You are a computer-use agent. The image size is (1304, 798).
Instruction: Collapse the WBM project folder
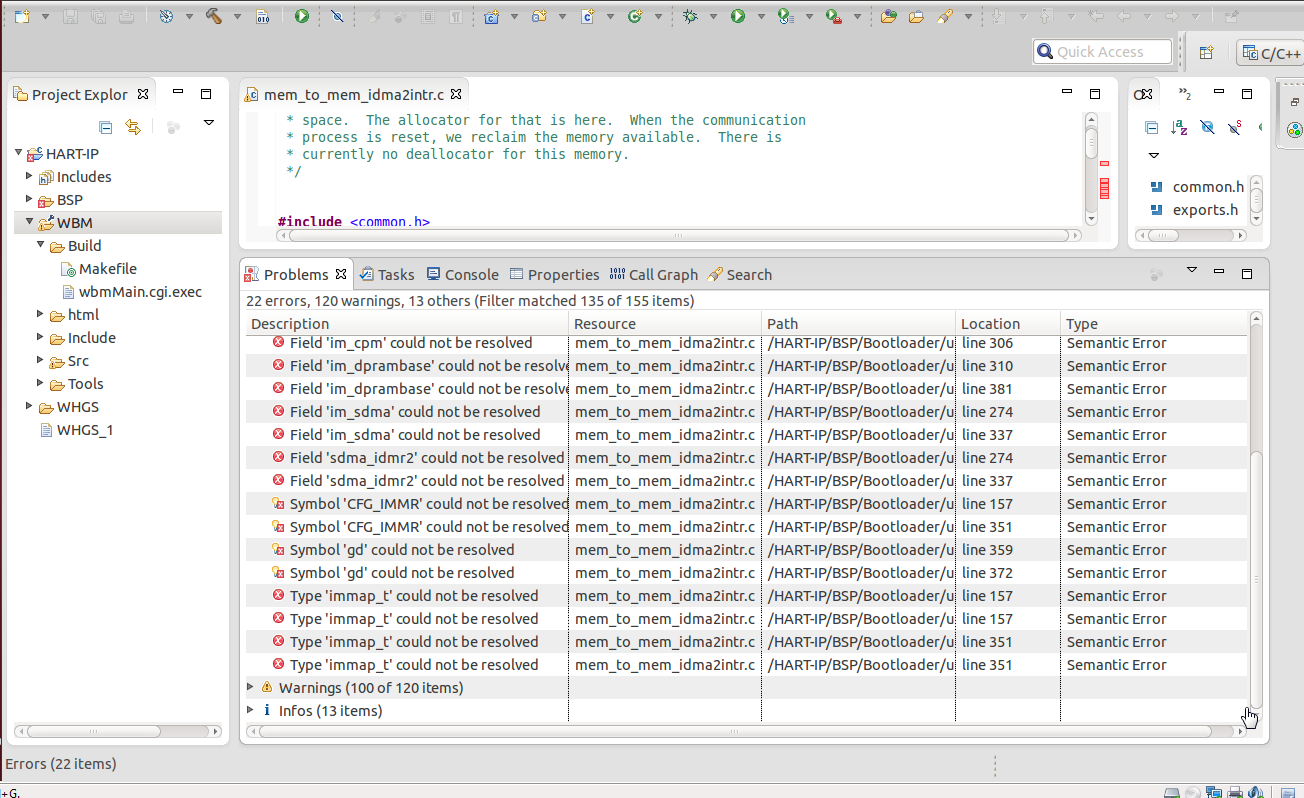pos(30,223)
